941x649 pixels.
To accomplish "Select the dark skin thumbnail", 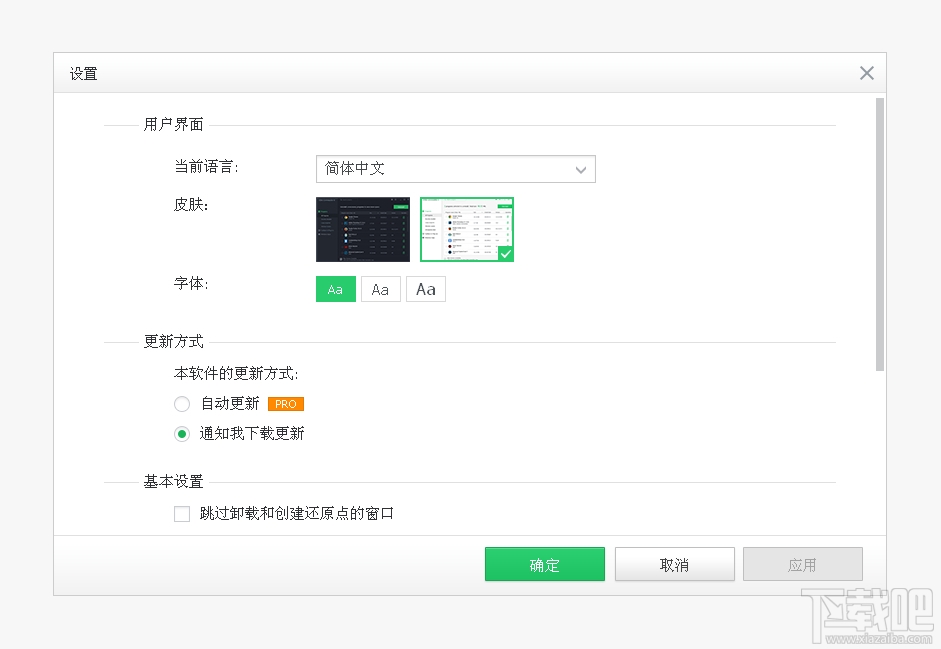I will tap(362, 229).
